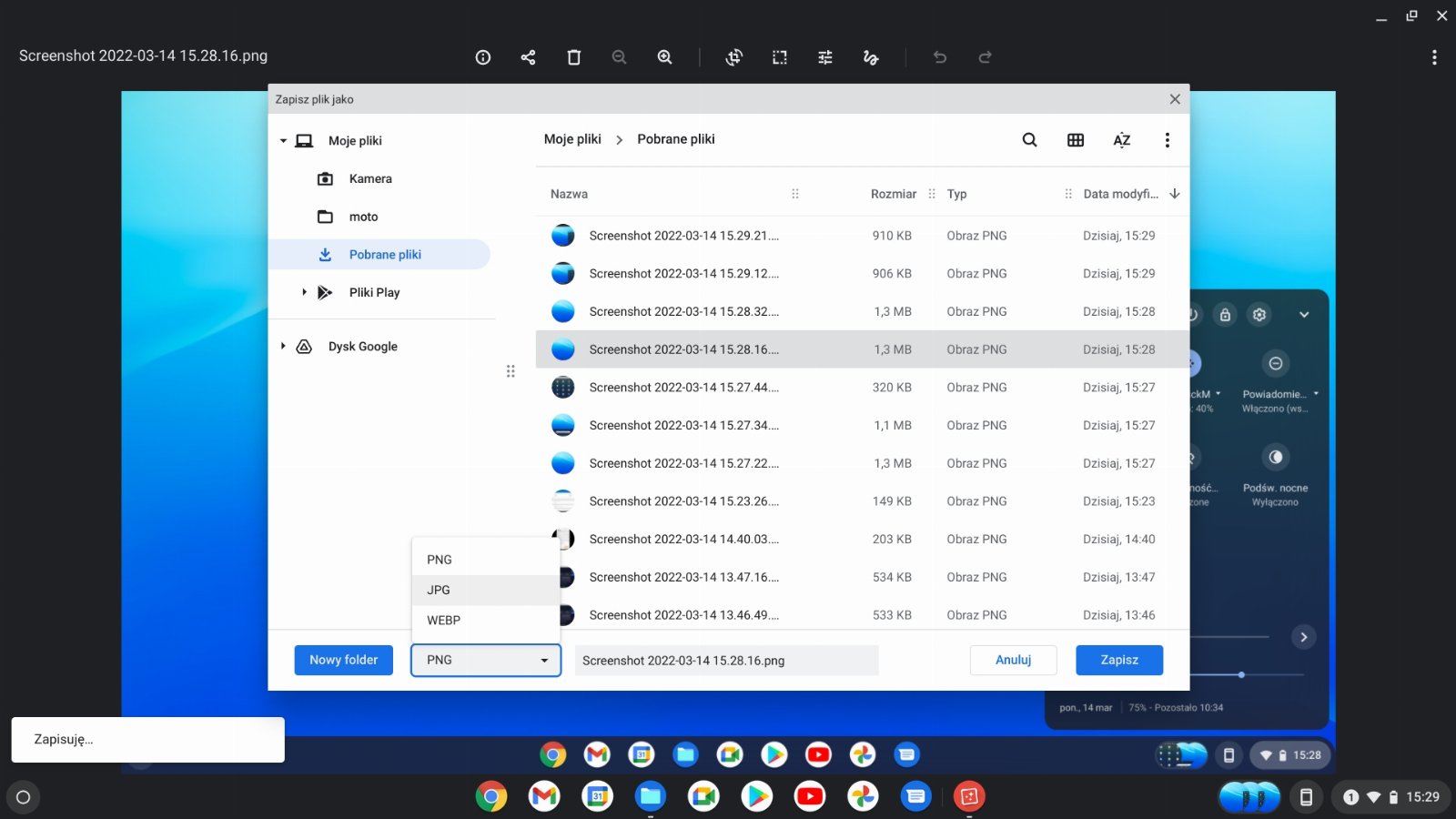The height and width of the screenshot is (819, 1456).
Task: Select Screenshot 2022-03-14 15.27.22 file
Action: (862, 463)
